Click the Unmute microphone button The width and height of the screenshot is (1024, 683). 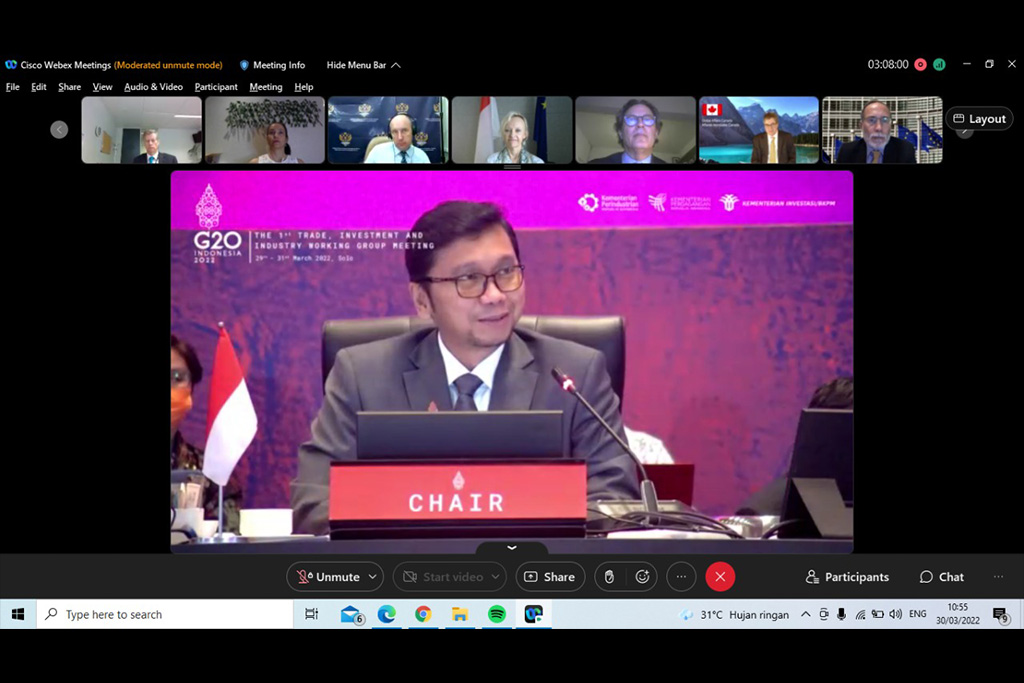328,577
